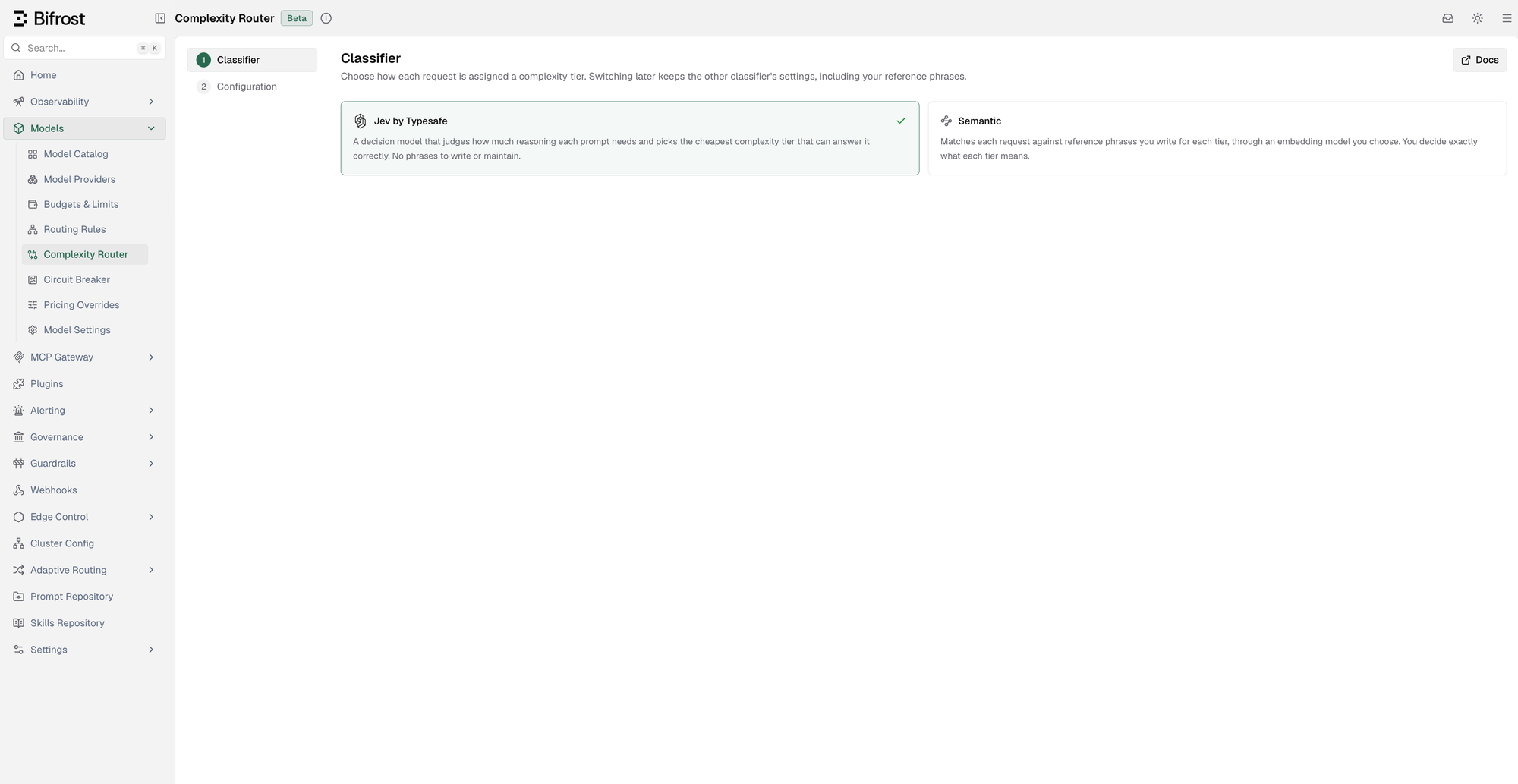
Task: Expand the Settings chevron in sidebar
Action: coord(151,650)
